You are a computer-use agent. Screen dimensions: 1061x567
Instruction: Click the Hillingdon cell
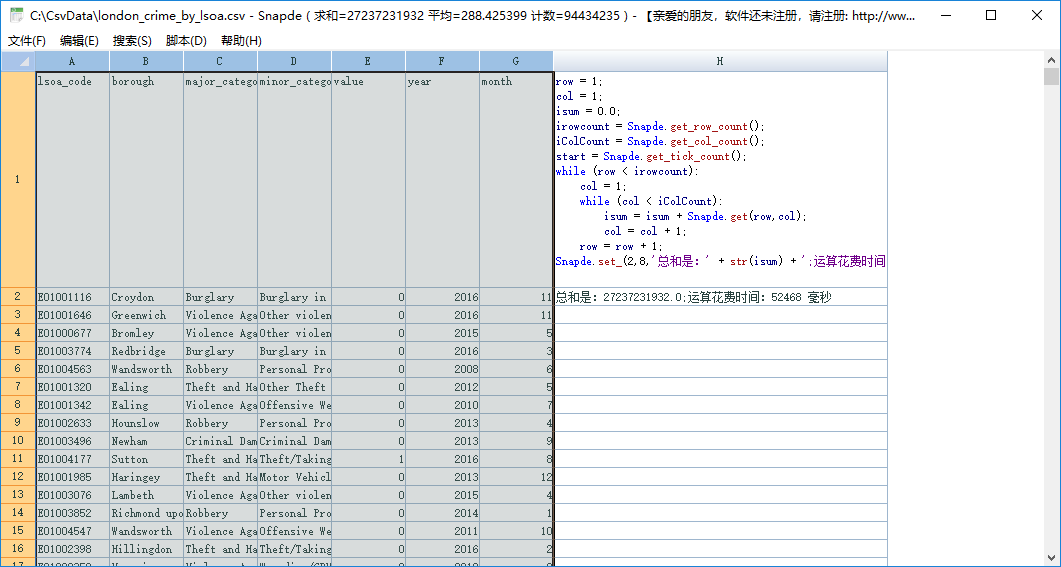click(146, 549)
